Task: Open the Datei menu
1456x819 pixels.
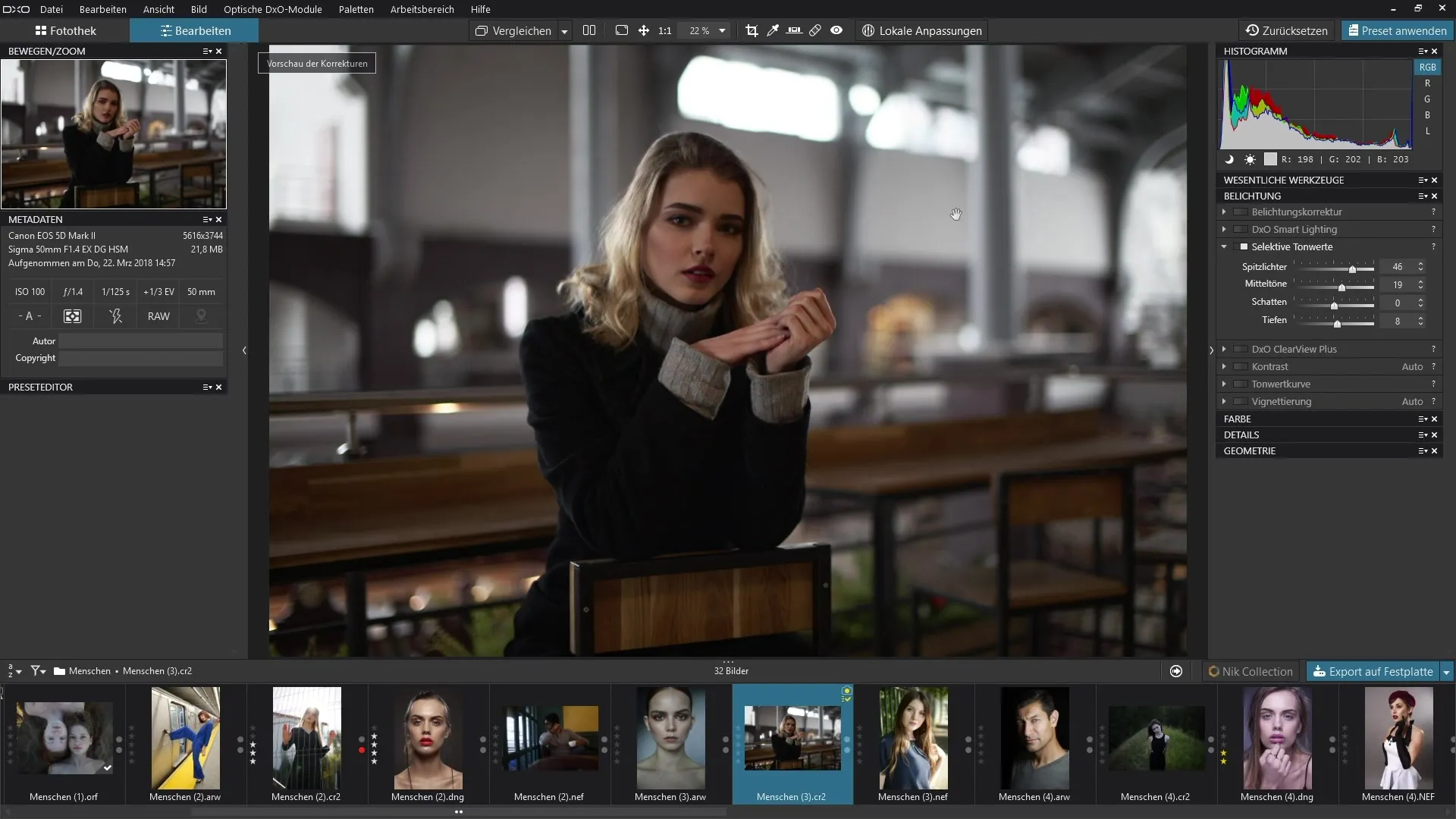Action: (52, 9)
